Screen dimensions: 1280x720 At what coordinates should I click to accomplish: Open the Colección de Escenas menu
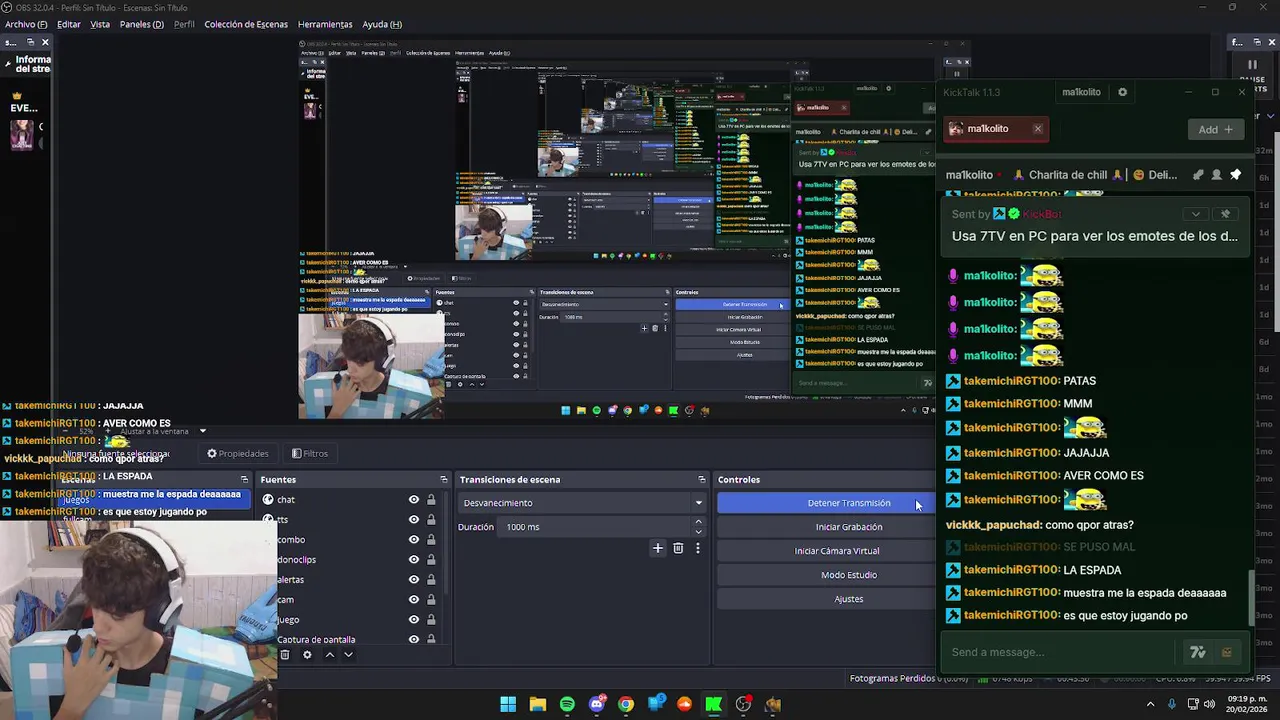(246, 24)
